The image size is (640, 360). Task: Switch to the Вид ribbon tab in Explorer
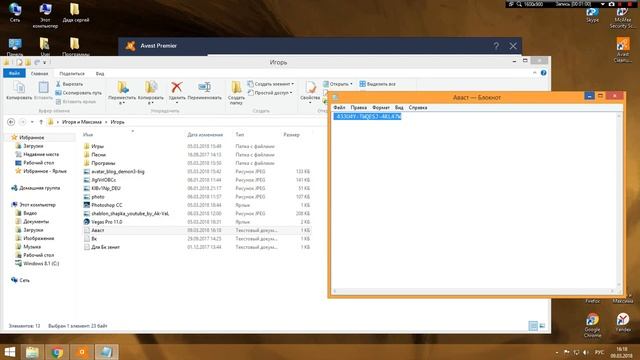tap(100, 73)
